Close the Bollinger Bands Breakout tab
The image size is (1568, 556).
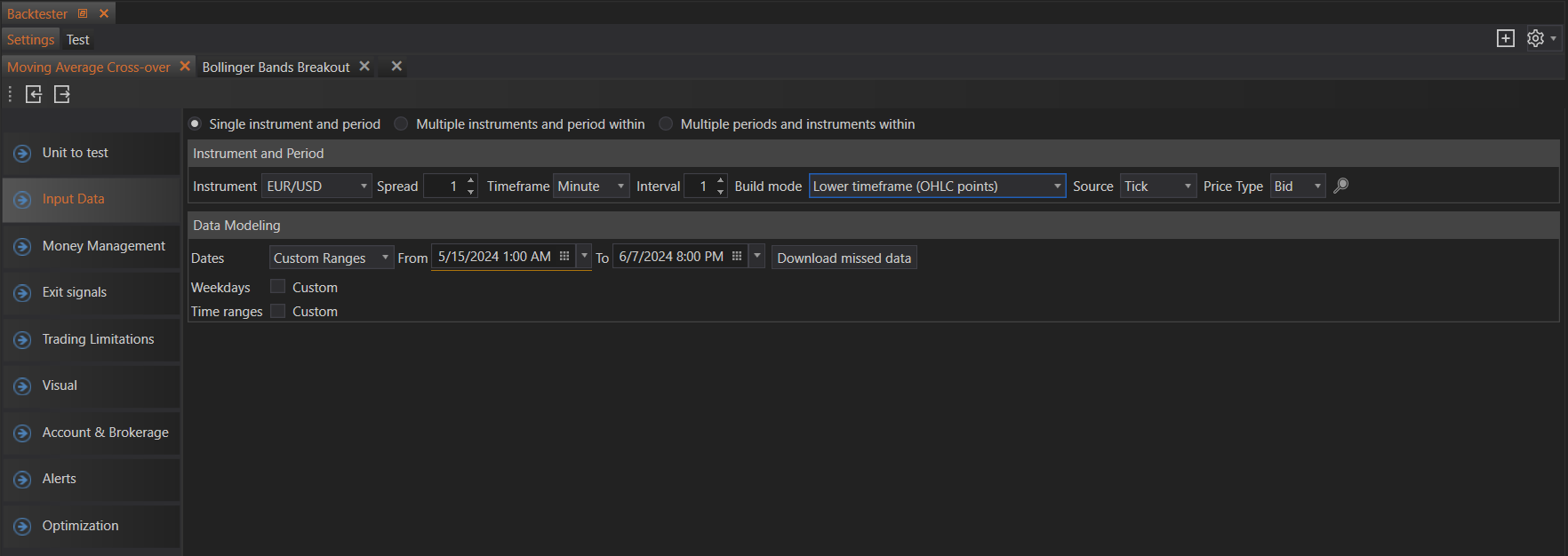(x=364, y=67)
